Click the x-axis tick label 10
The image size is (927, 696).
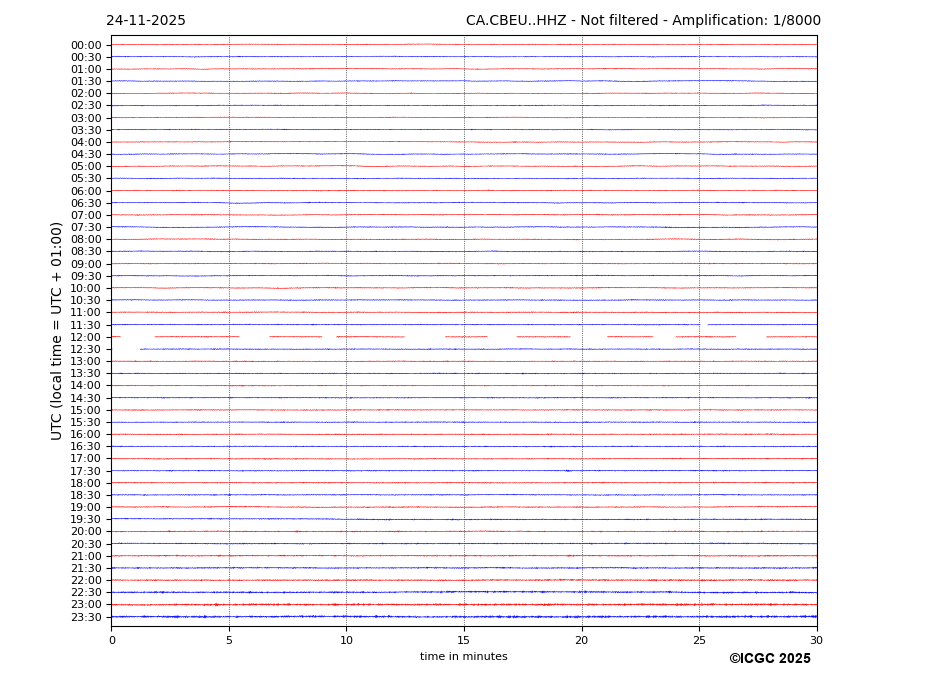346,640
